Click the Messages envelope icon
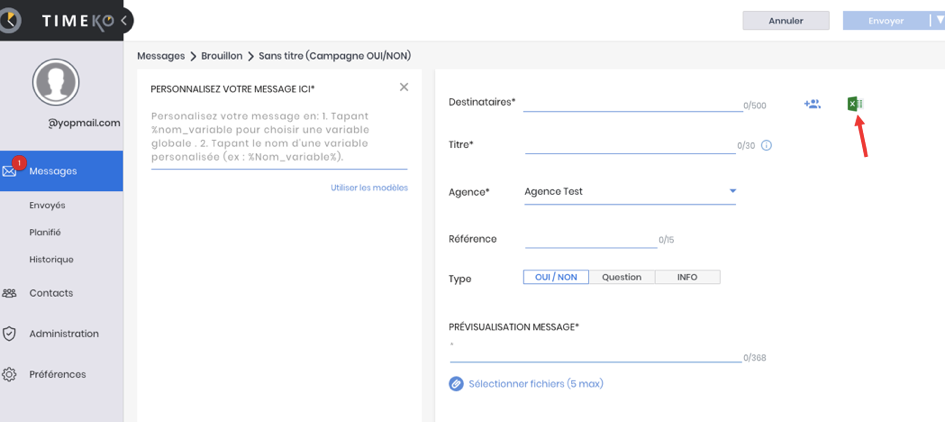The image size is (945, 422). 9,171
